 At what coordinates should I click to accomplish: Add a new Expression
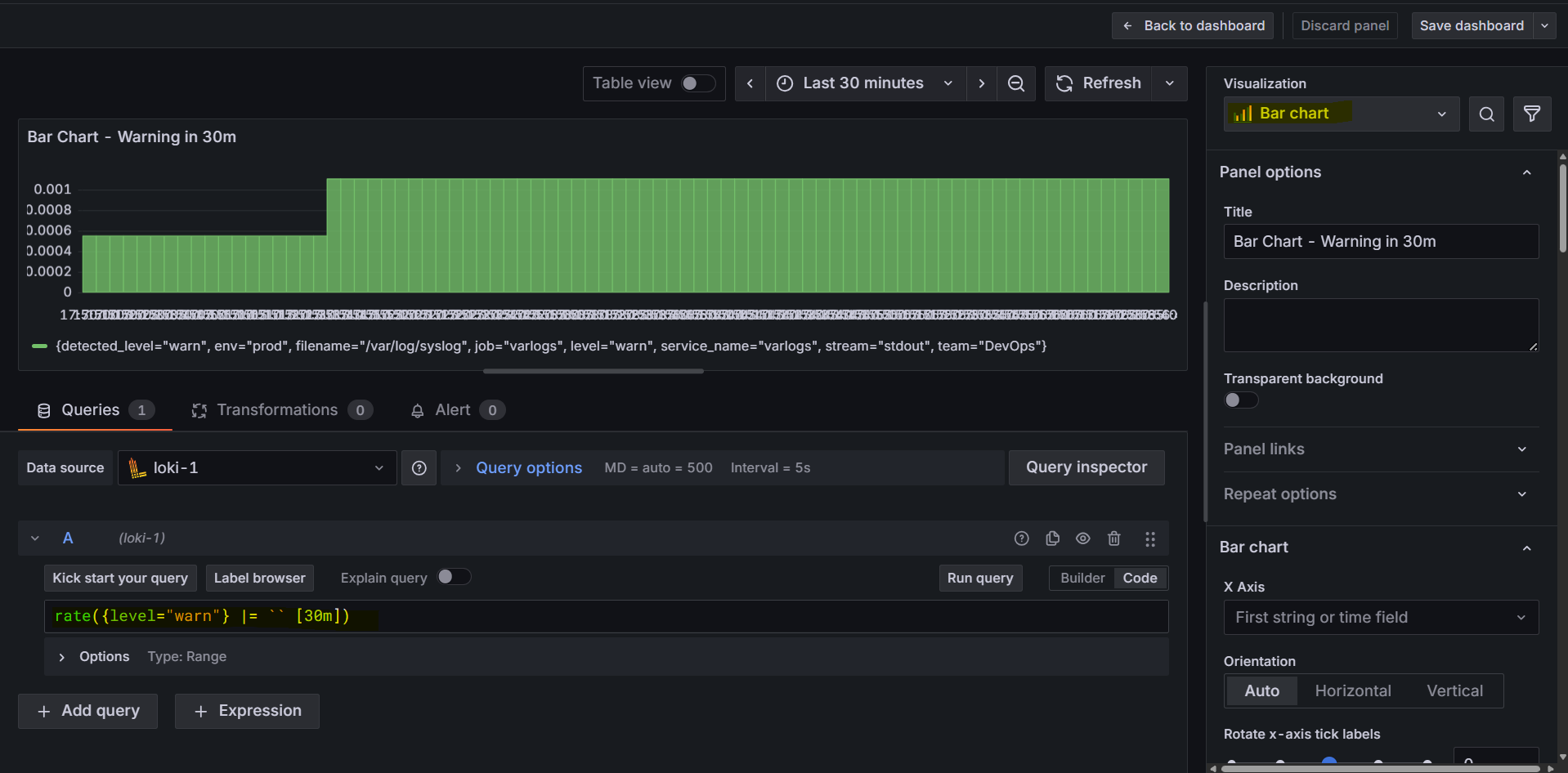(247, 712)
